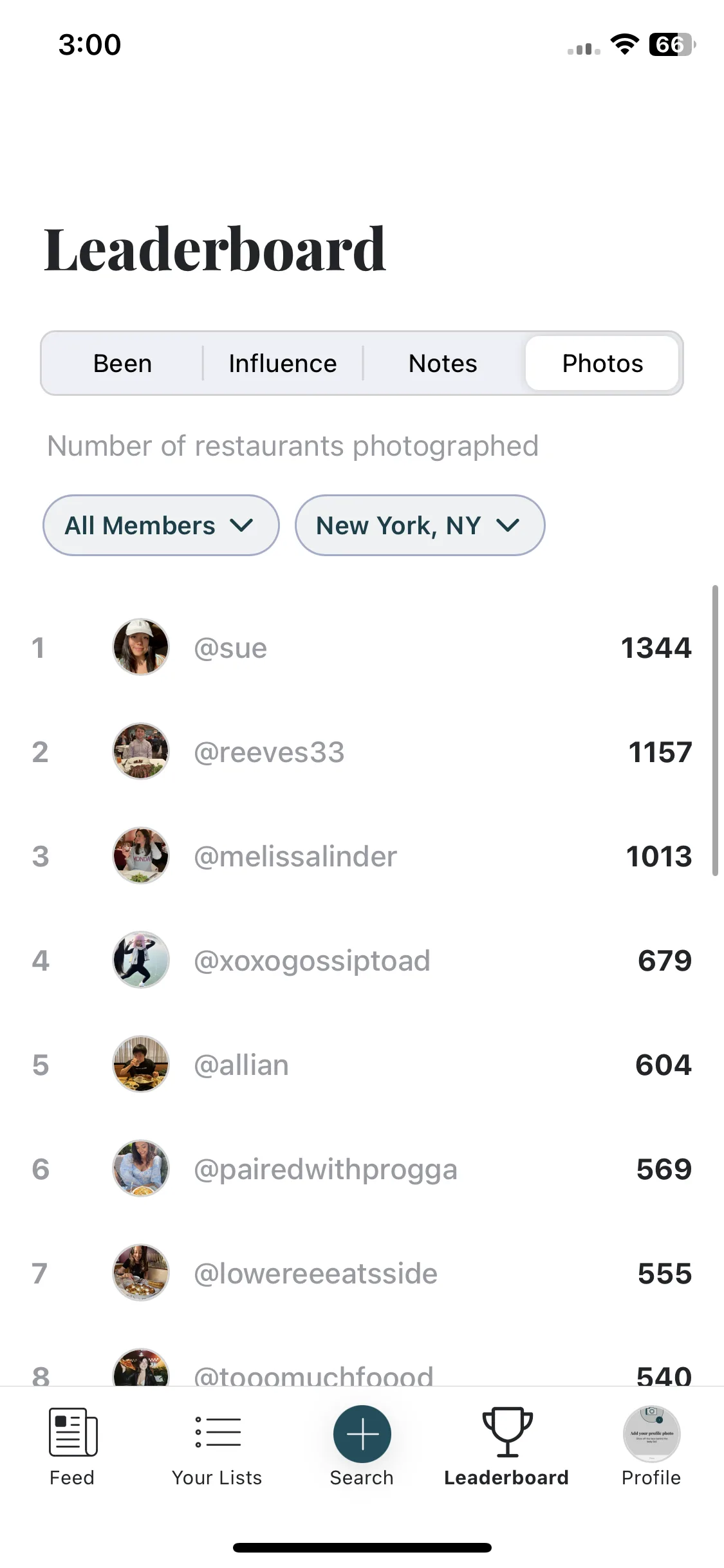The image size is (724, 1568).
Task: Select the Leaderboard trophy icon
Action: click(507, 1432)
